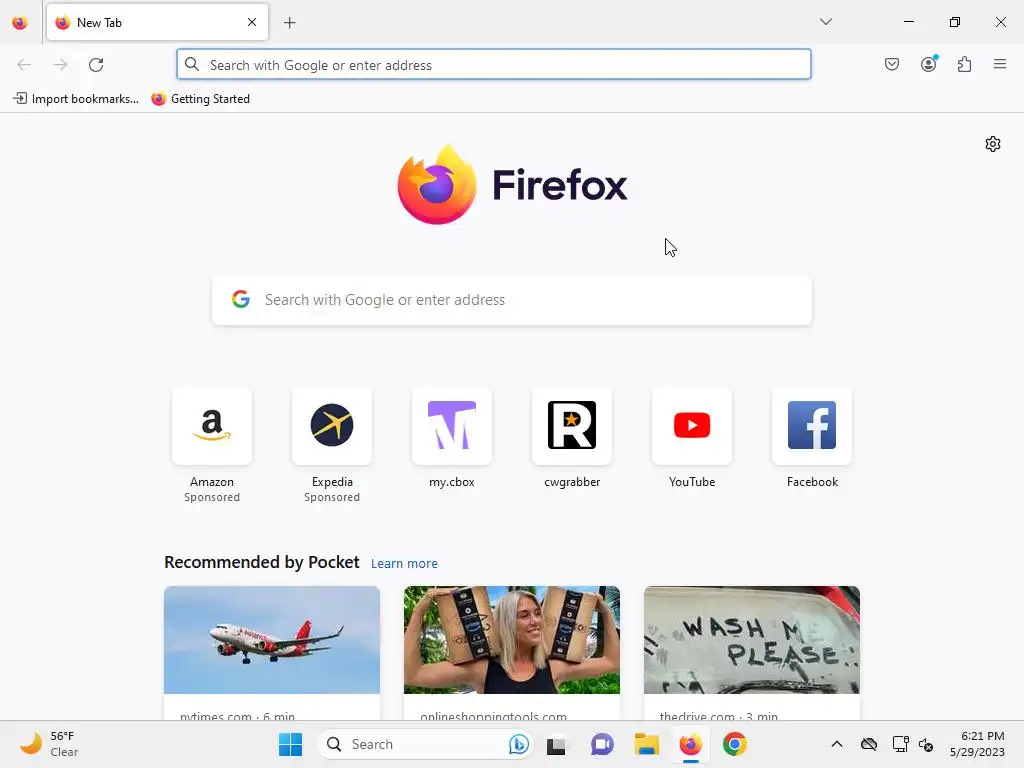
Task: Click the taskbar Search box
Action: coord(424,744)
